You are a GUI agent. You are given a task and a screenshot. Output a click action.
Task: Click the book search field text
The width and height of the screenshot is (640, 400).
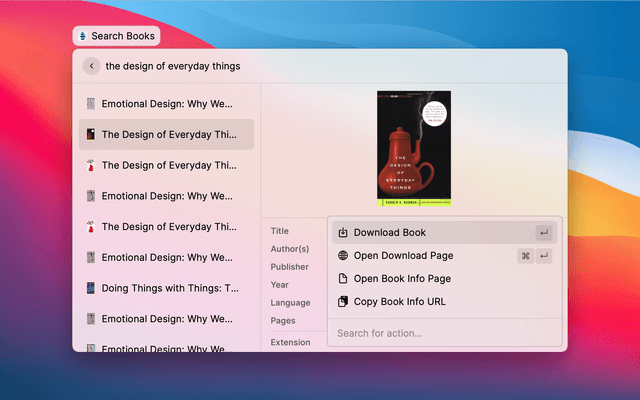[173, 66]
